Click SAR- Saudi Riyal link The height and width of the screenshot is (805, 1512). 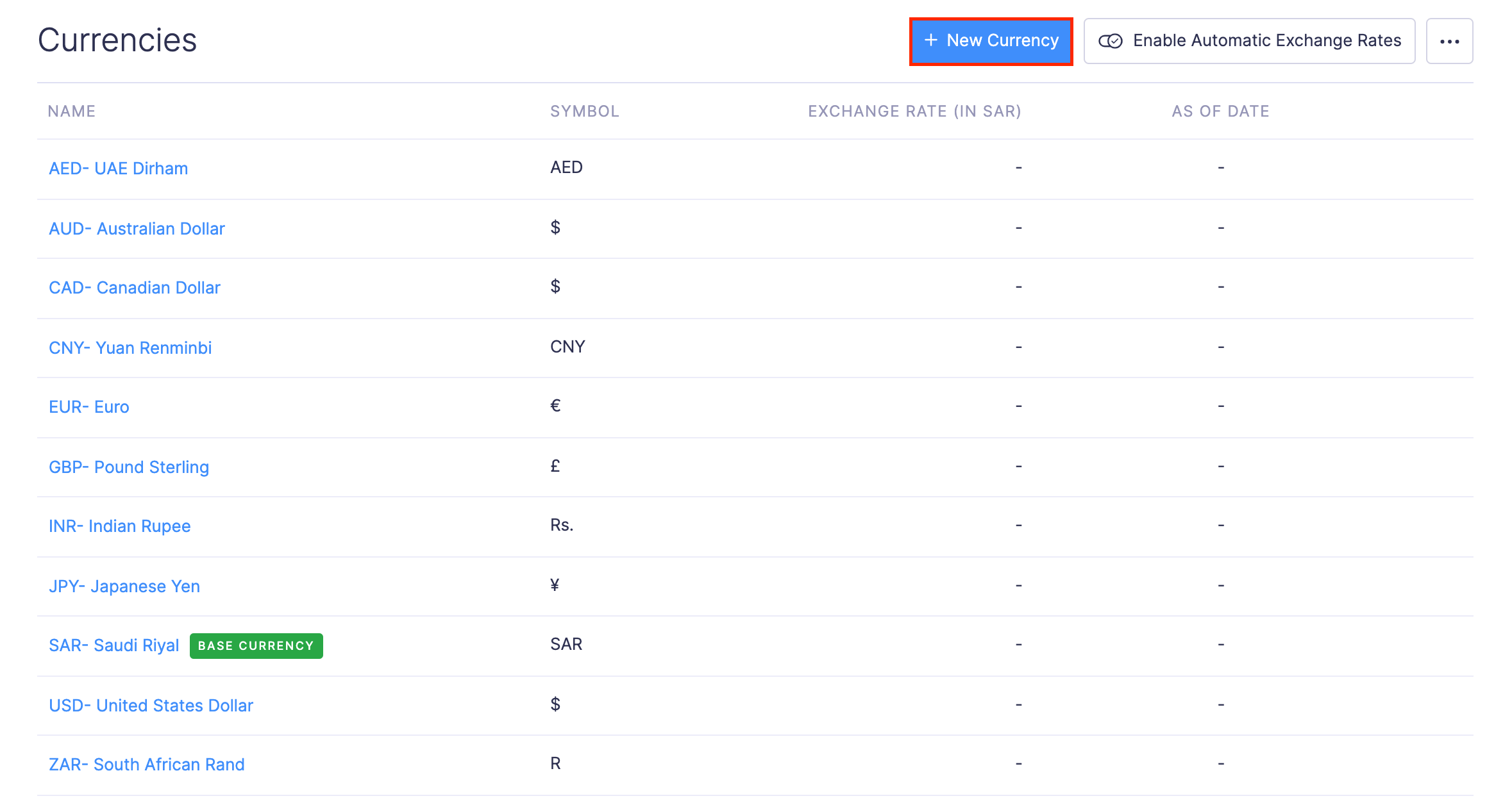113,645
